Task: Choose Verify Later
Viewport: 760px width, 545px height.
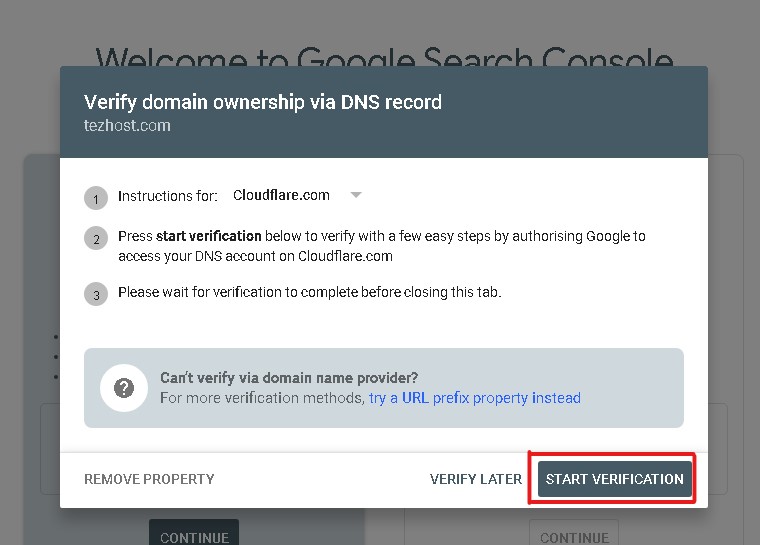Action: coord(476,479)
